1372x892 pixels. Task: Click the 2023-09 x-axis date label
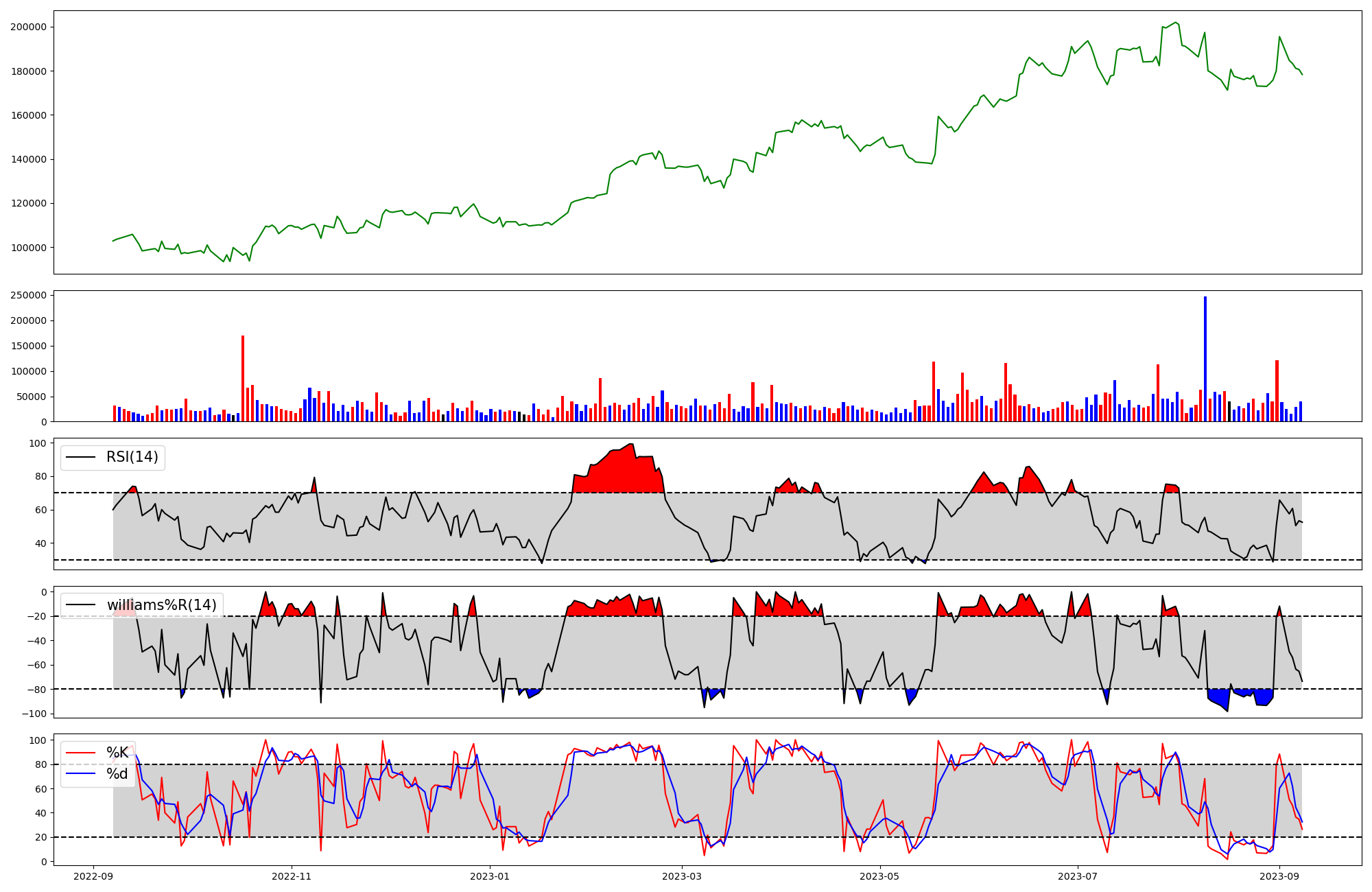pyautogui.click(x=1279, y=876)
